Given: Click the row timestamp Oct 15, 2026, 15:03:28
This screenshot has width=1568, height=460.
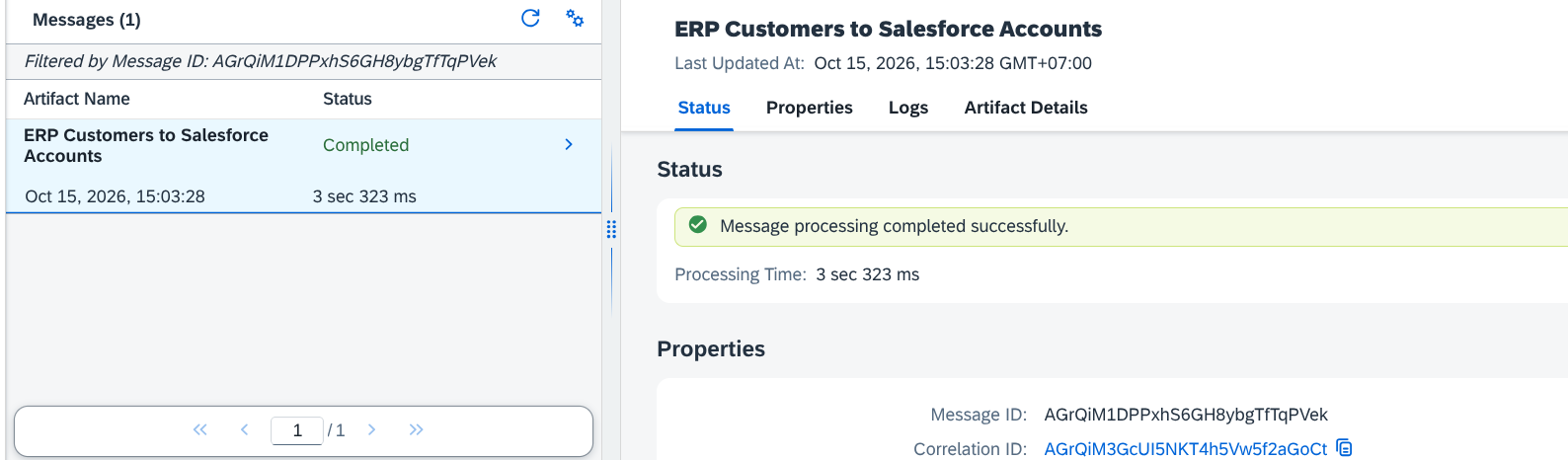Looking at the screenshot, I should [x=115, y=196].
